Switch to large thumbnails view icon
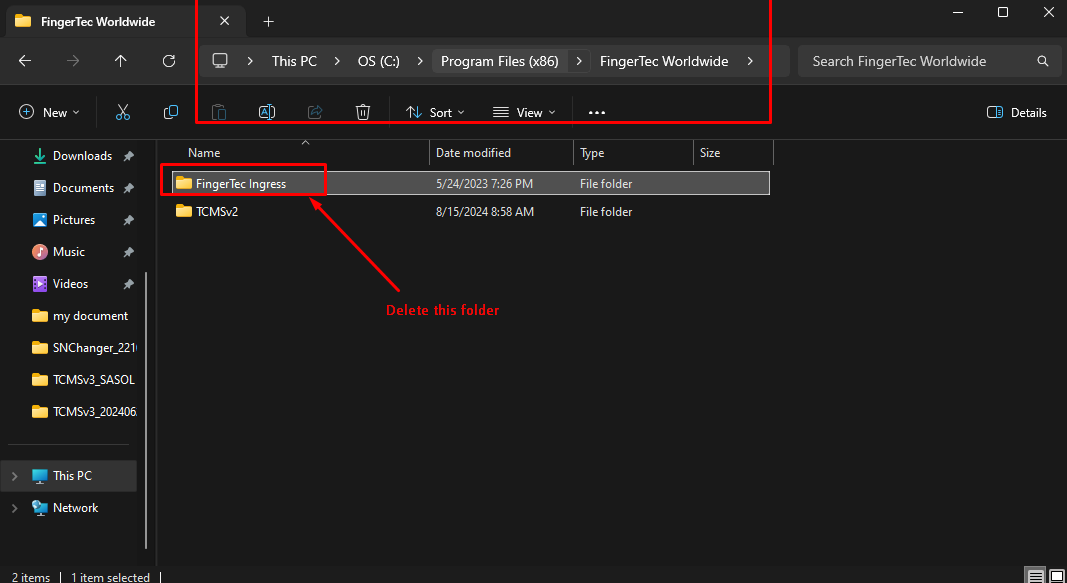1067x583 pixels. [x=1055, y=576]
